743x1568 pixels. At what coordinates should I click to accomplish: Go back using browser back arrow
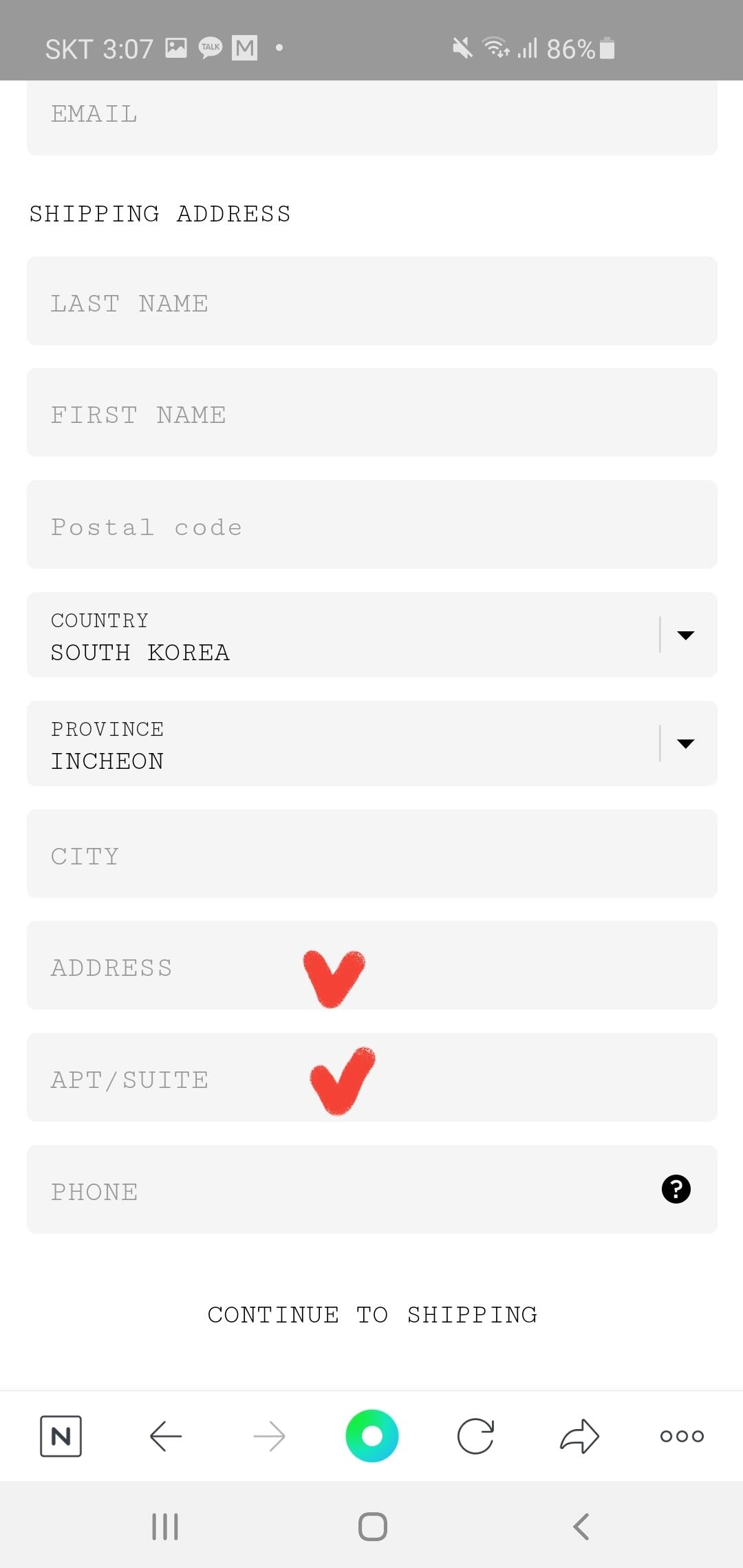[x=166, y=1436]
